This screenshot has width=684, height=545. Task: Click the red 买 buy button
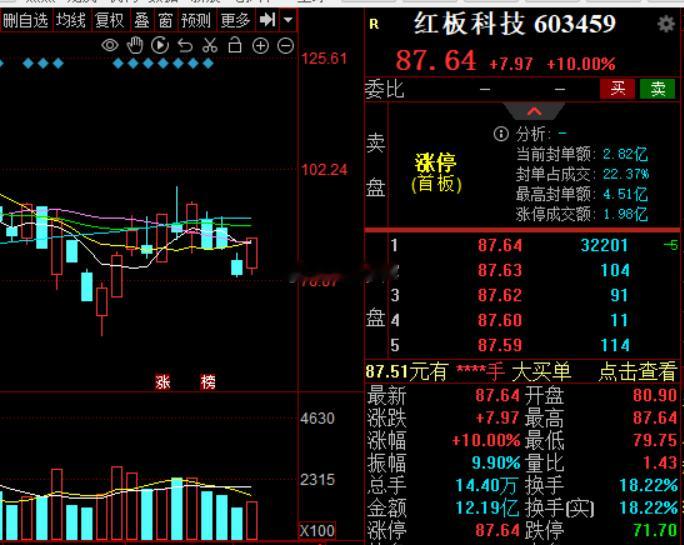(x=617, y=89)
